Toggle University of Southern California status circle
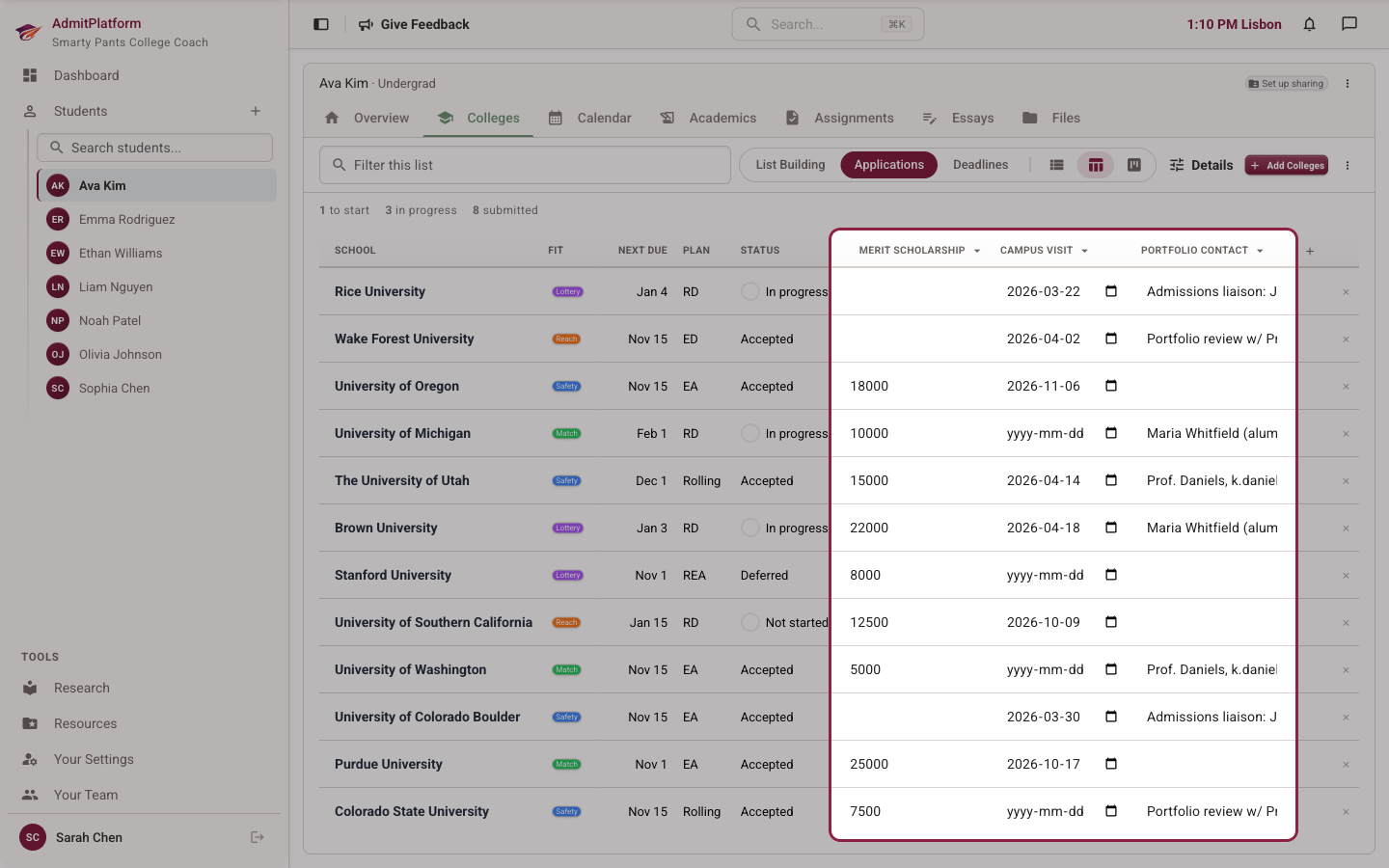1389x868 pixels. pos(749,622)
